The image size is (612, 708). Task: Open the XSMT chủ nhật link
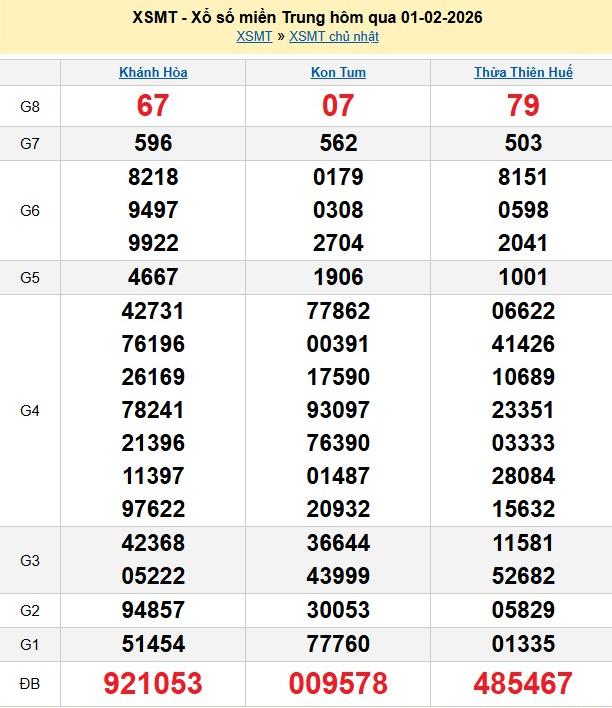tap(334, 37)
